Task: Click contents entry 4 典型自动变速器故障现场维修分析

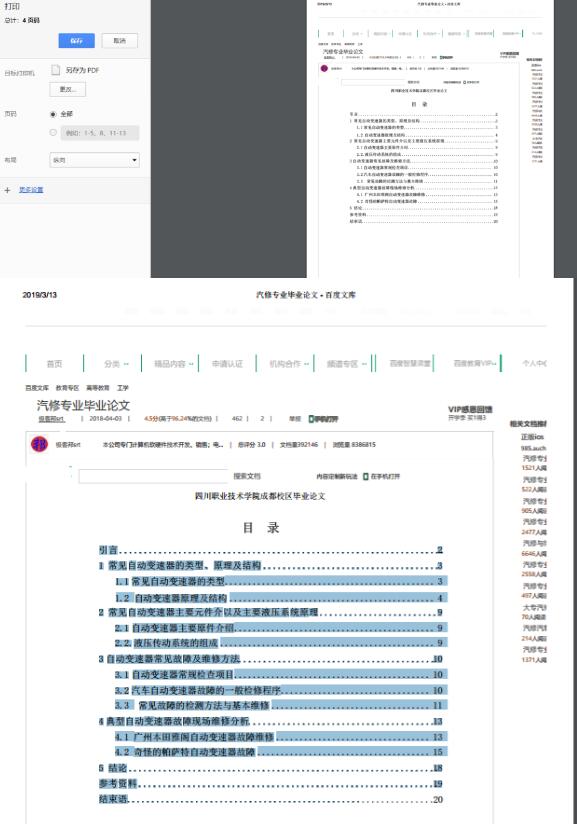Action: coord(271,722)
